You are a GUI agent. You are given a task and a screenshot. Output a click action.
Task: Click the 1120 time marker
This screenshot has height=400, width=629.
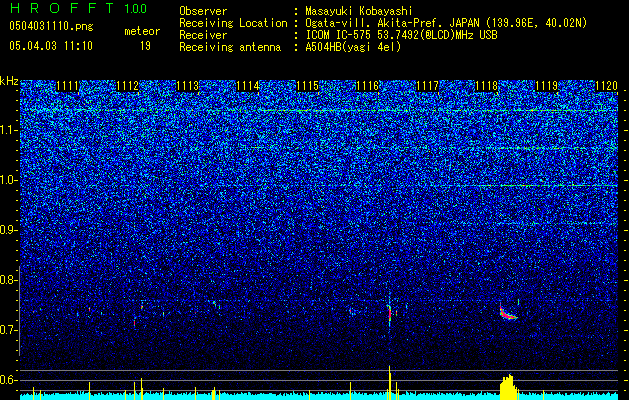(x=607, y=86)
